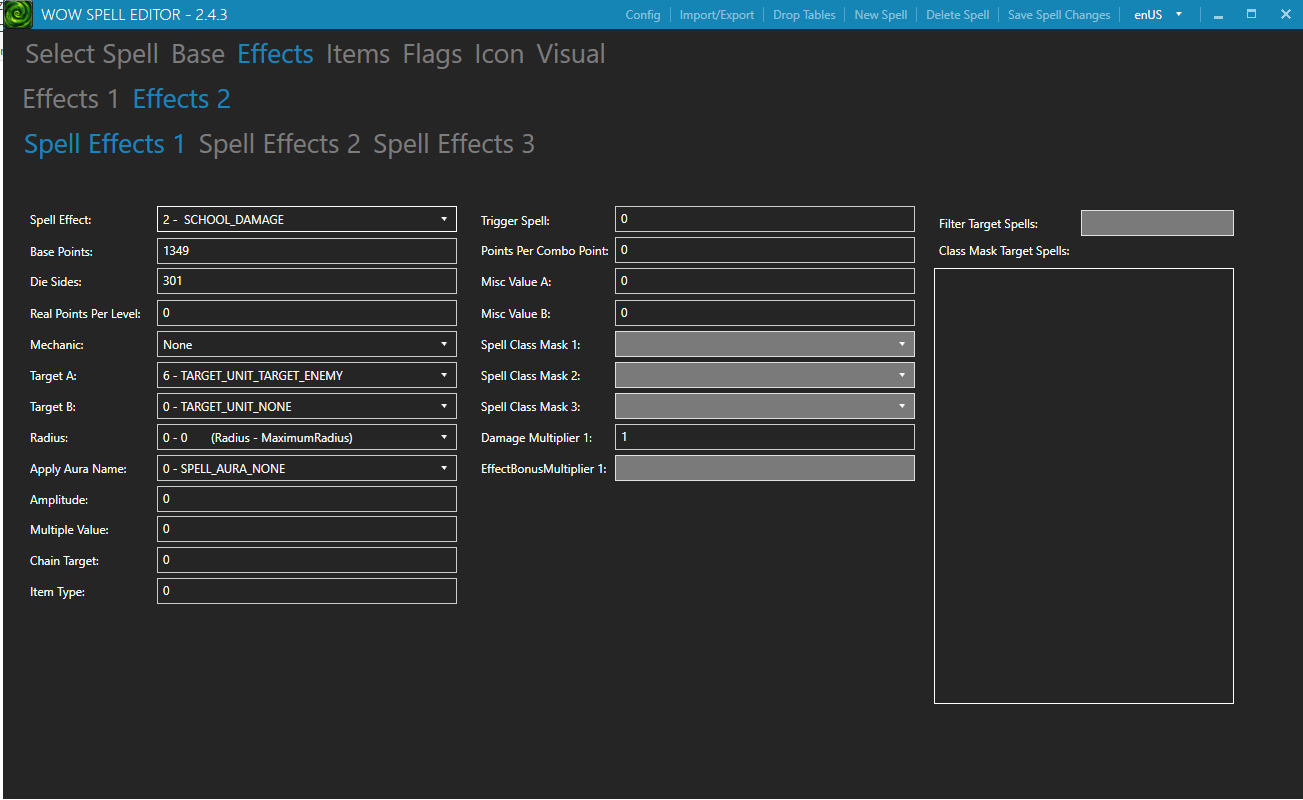Click the WoW Spell Editor logo icon
The width and height of the screenshot is (1303, 800).
[x=16, y=14]
